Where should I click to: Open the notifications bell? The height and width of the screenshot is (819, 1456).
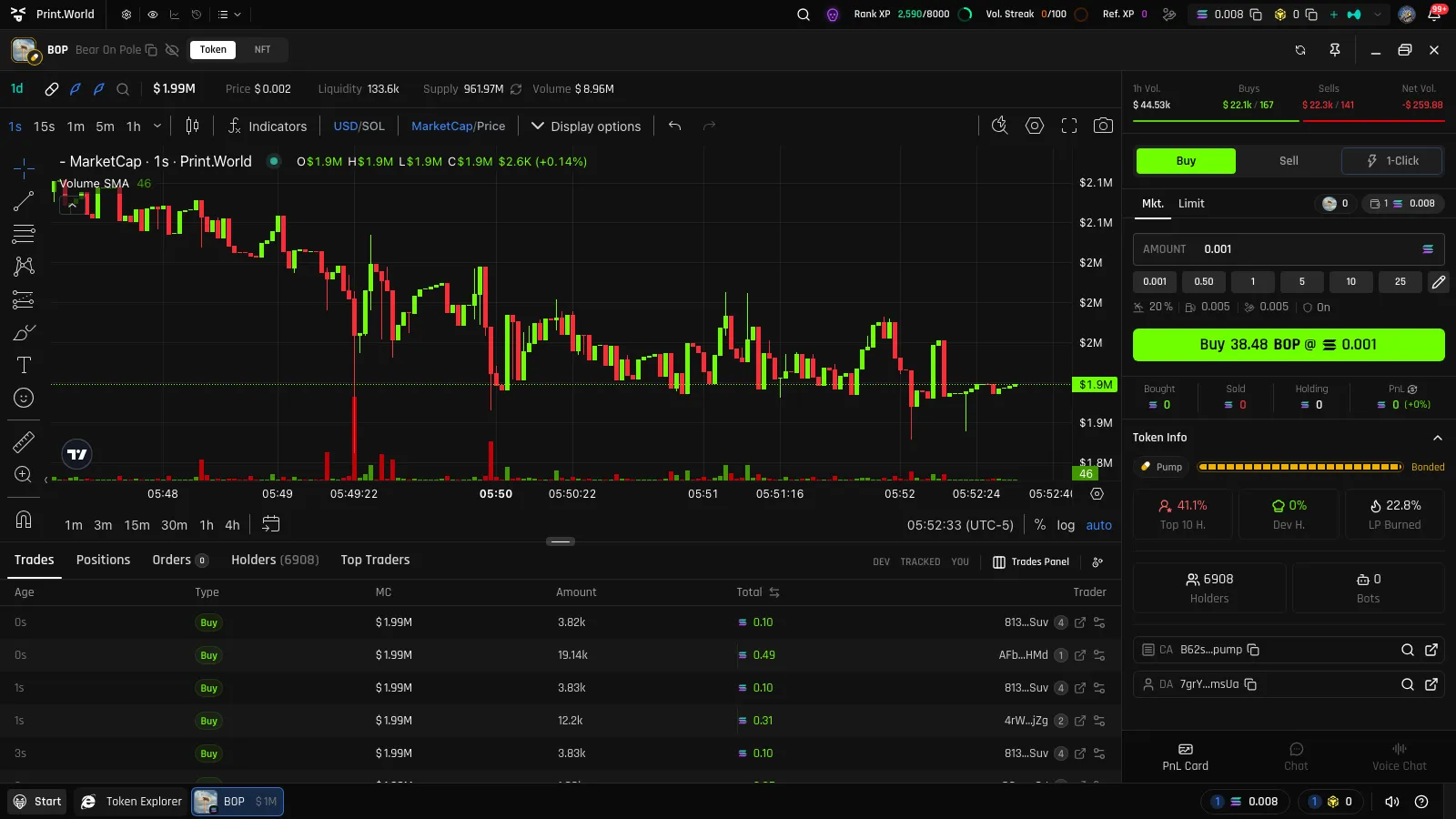pos(1434,15)
